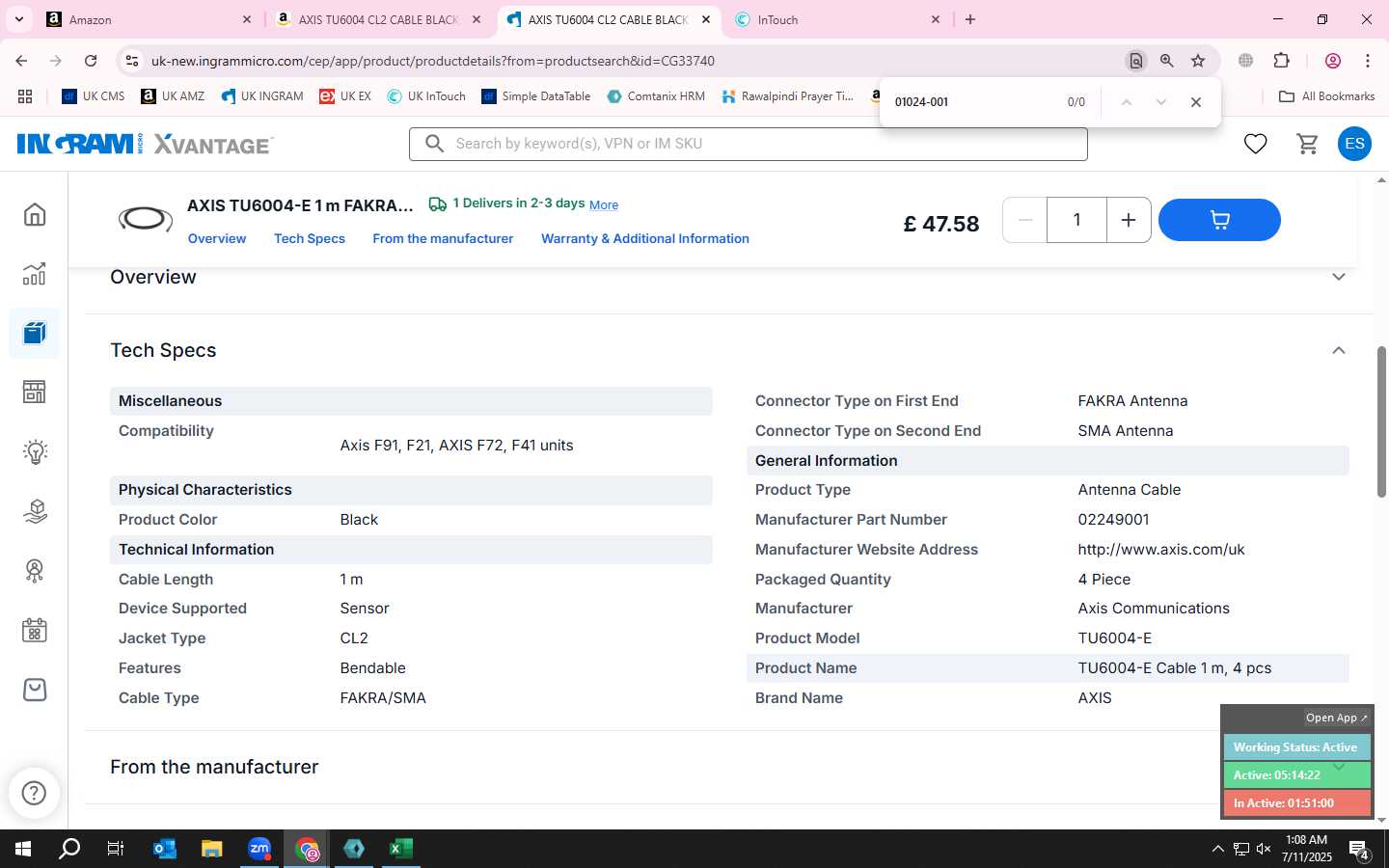Increase quantity with plus button
The height and width of the screenshot is (868, 1389).
[x=1128, y=220]
